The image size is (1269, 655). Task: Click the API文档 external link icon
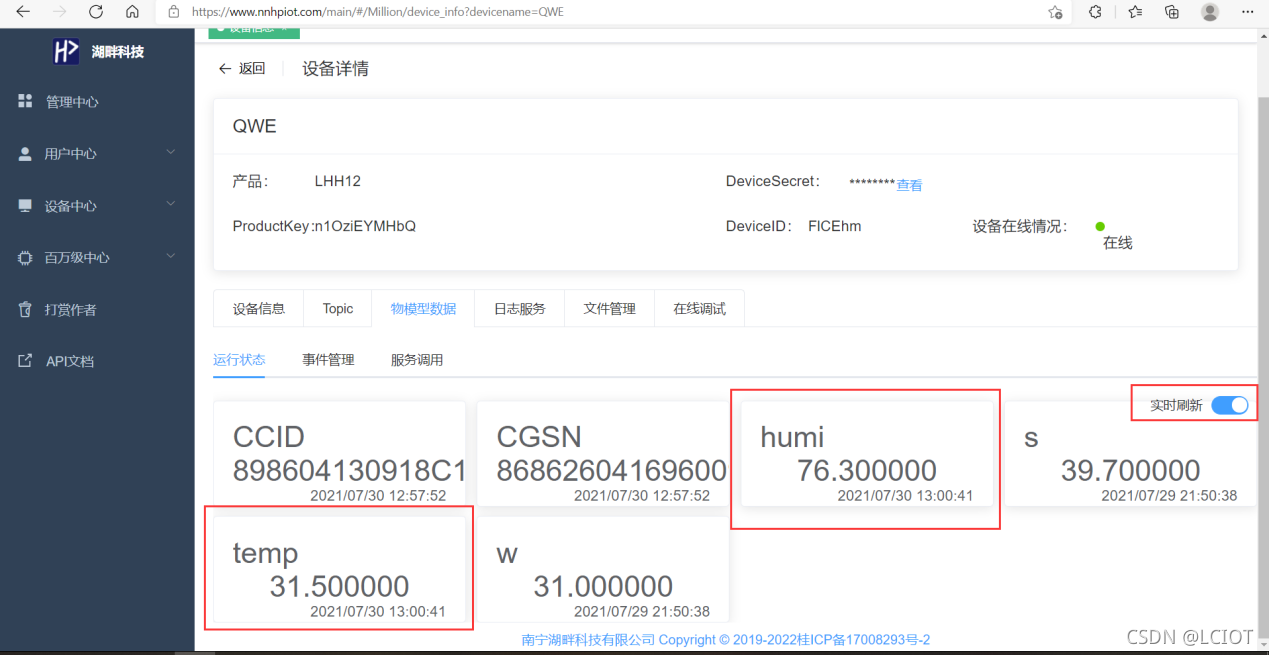25,360
